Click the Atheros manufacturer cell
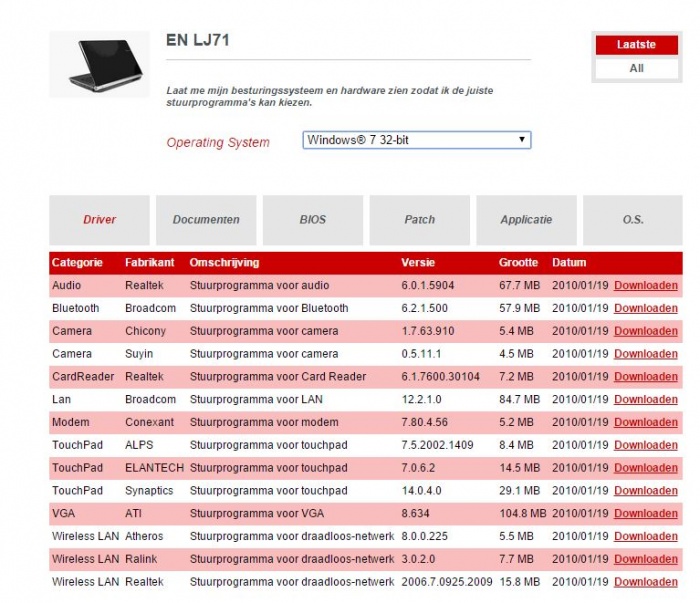Viewport: 700px width, 603px height. tap(144, 536)
